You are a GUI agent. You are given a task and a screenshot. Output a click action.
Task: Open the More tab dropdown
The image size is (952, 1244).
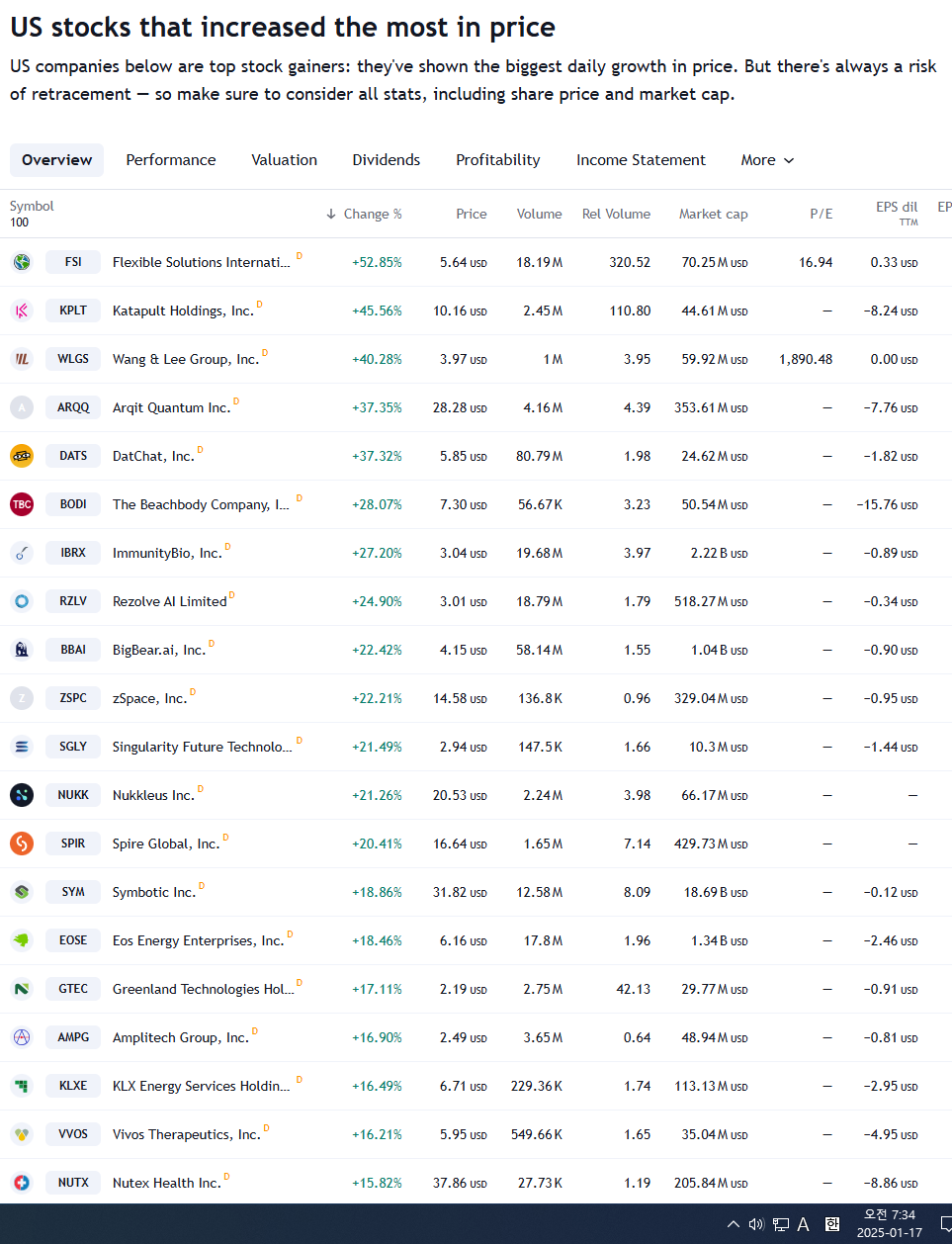(767, 160)
